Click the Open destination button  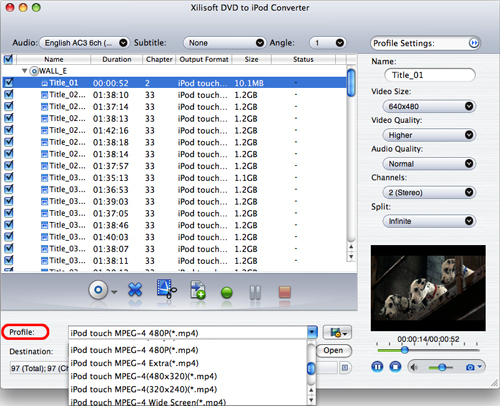pyautogui.click(x=333, y=350)
